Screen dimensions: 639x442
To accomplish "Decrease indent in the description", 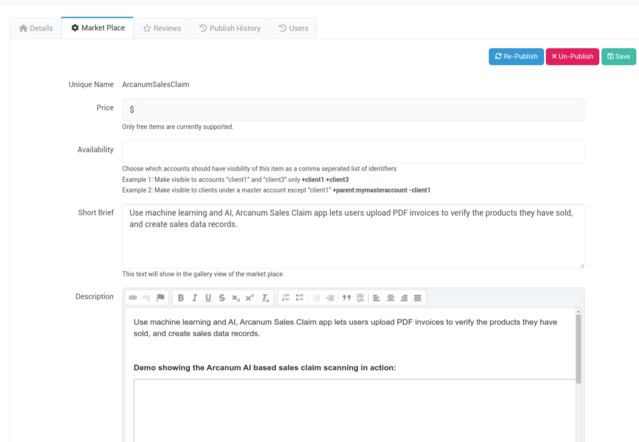I will [x=316, y=298].
